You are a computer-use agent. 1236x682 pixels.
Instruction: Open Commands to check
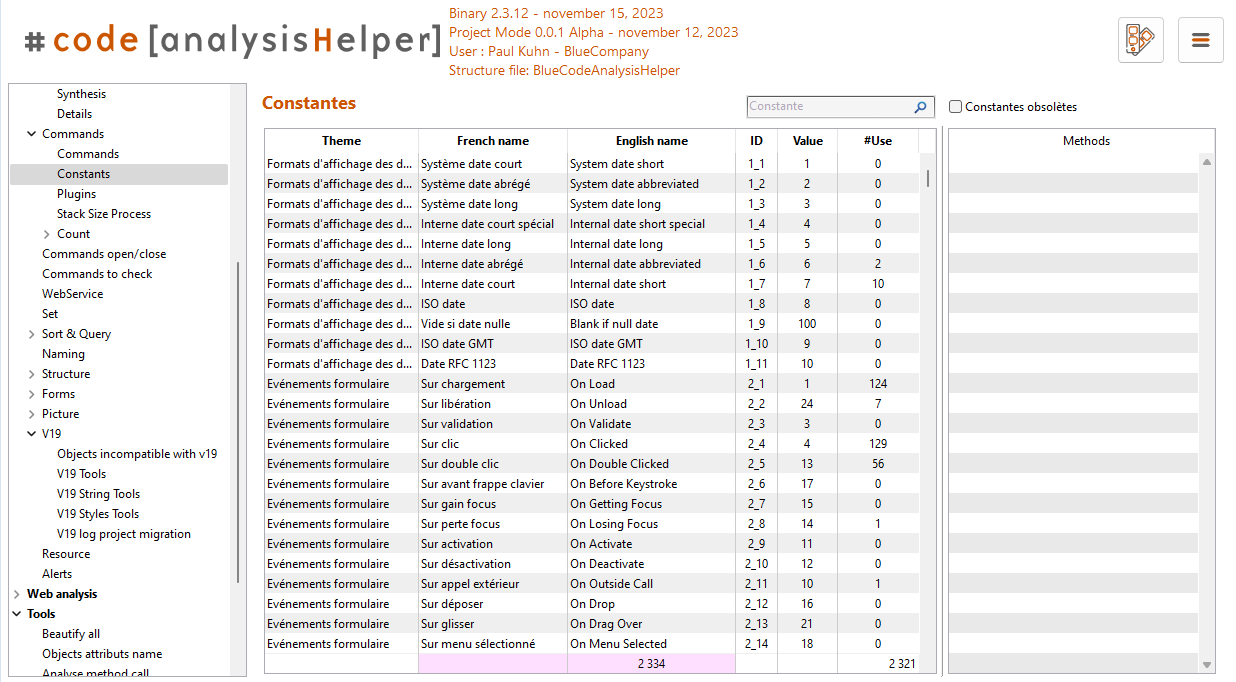[x=97, y=274]
